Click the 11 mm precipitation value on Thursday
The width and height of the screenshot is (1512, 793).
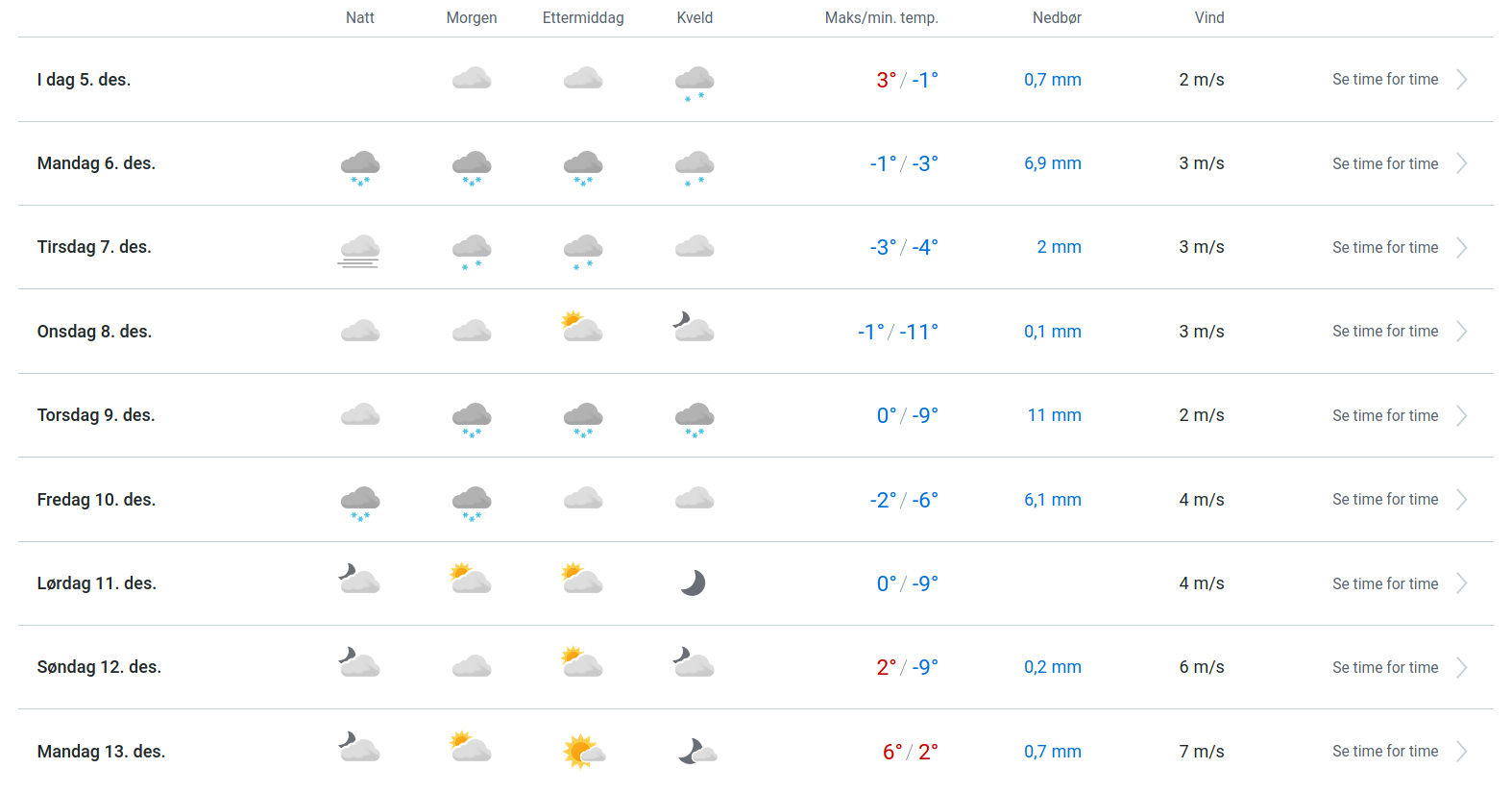point(1054,415)
